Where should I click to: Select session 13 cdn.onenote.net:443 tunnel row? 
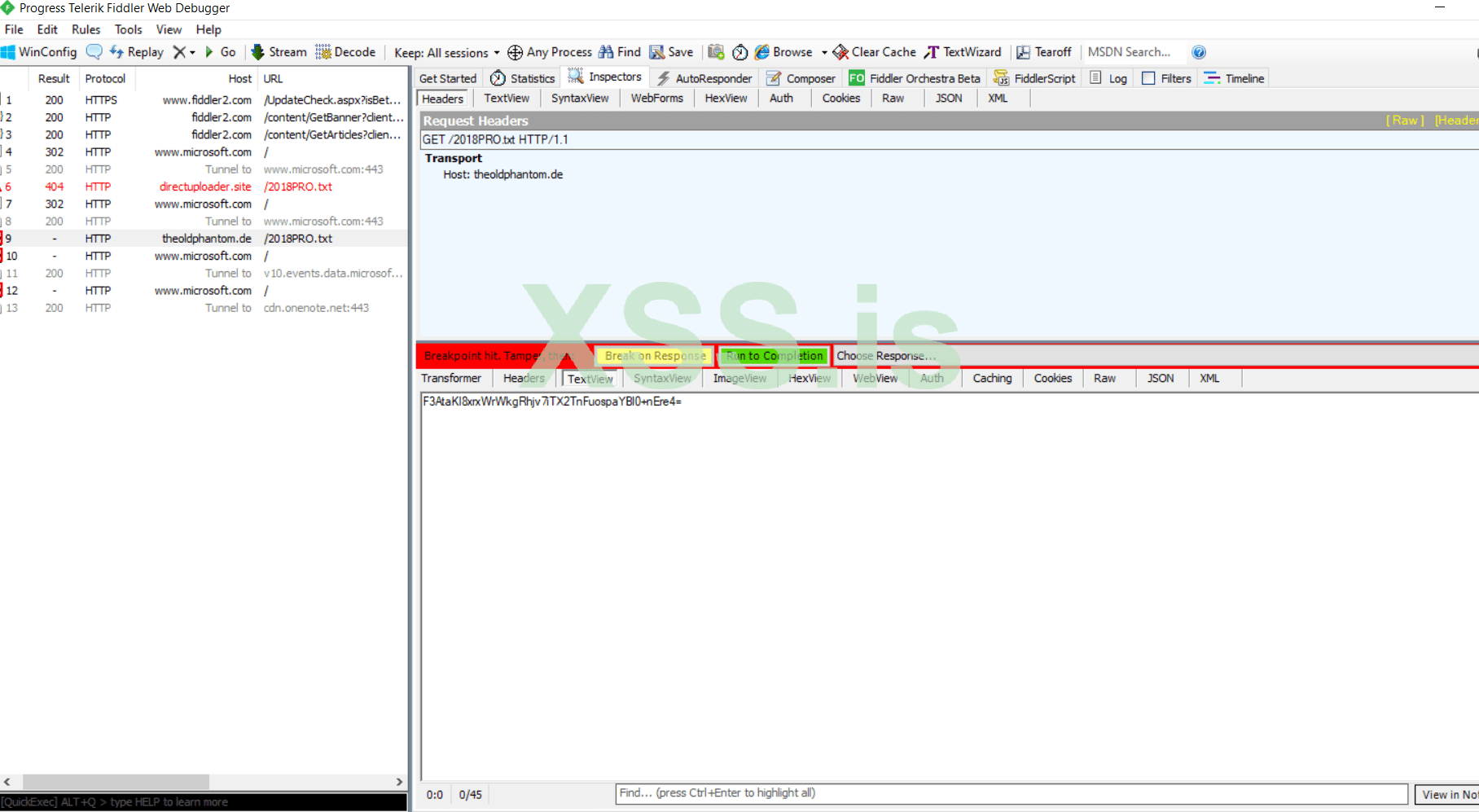point(204,308)
